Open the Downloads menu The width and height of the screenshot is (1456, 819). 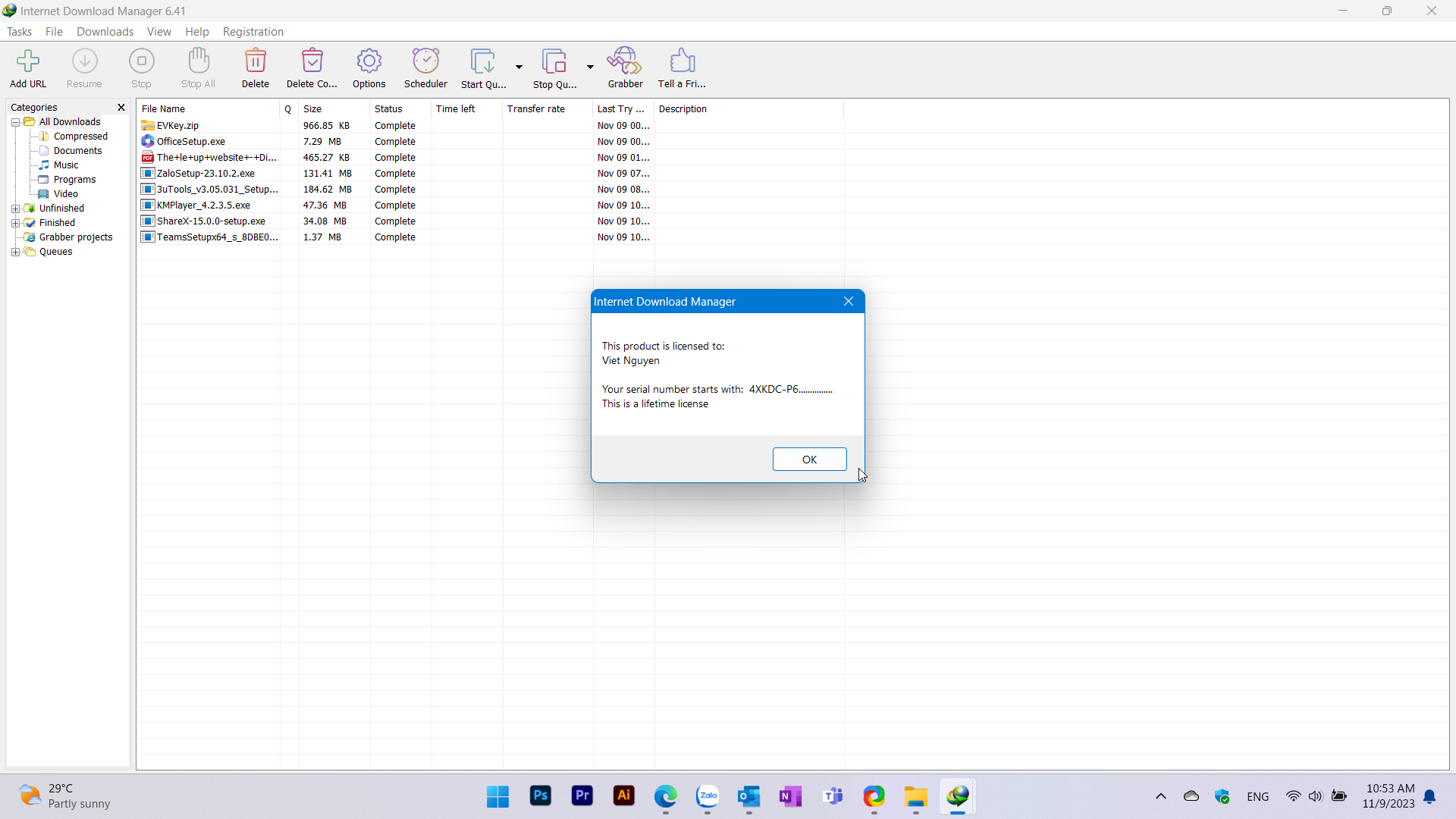[x=104, y=31]
